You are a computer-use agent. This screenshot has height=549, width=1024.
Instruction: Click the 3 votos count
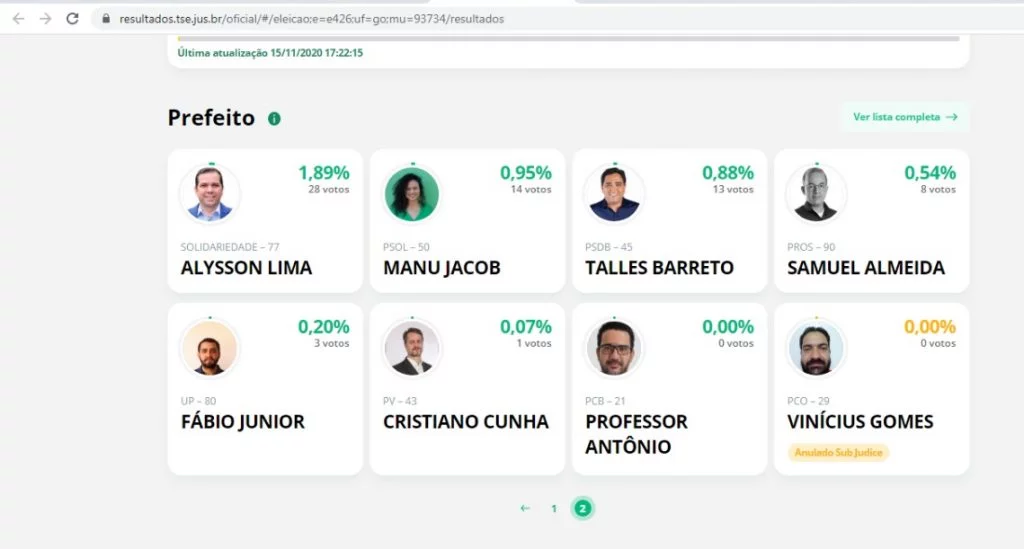(x=332, y=343)
